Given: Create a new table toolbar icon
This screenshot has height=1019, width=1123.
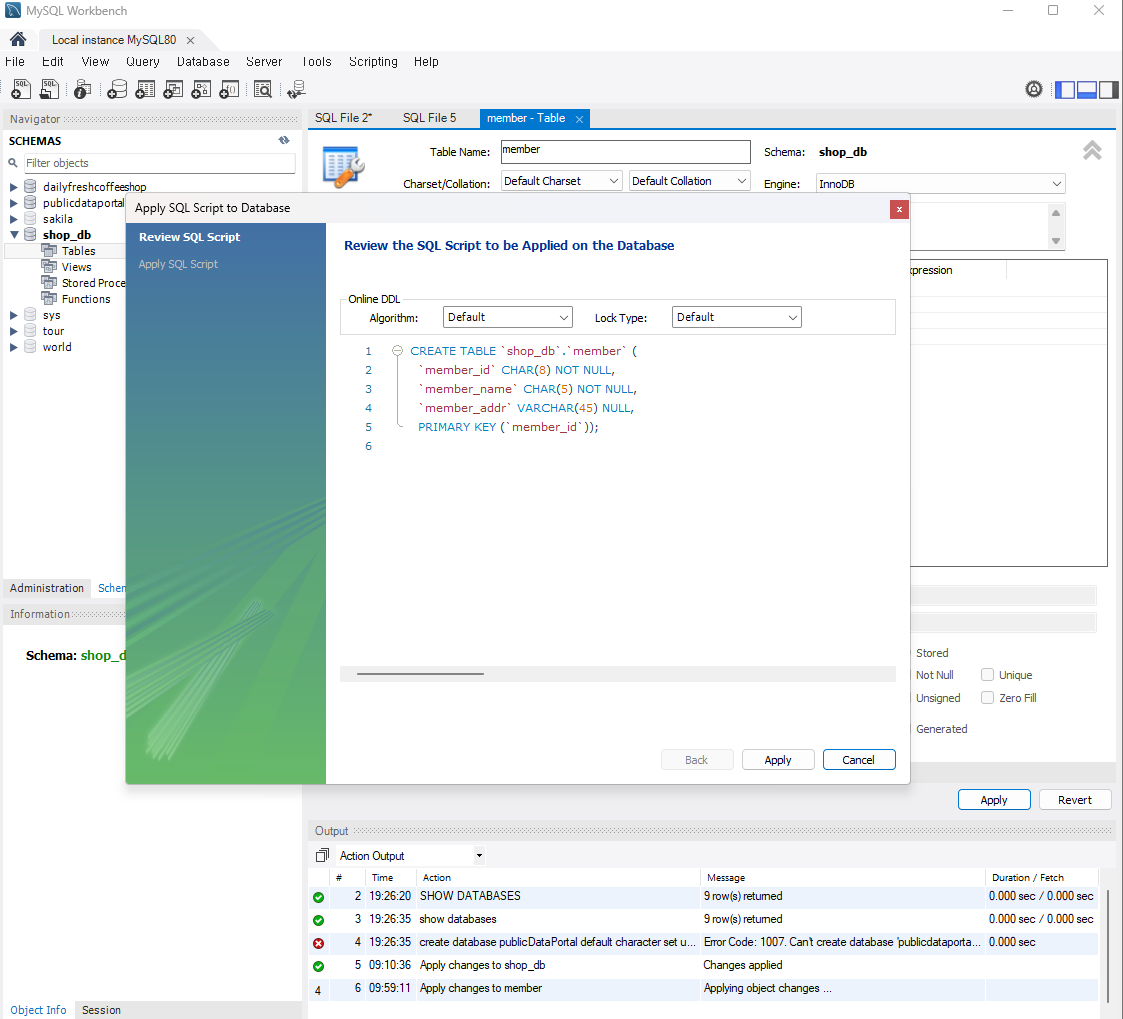Looking at the screenshot, I should point(145,89).
